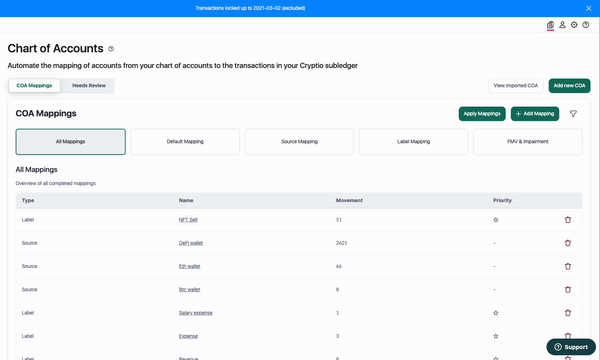This screenshot has height=360, width=600.
Task: Click movement value 66
Action: point(339,267)
